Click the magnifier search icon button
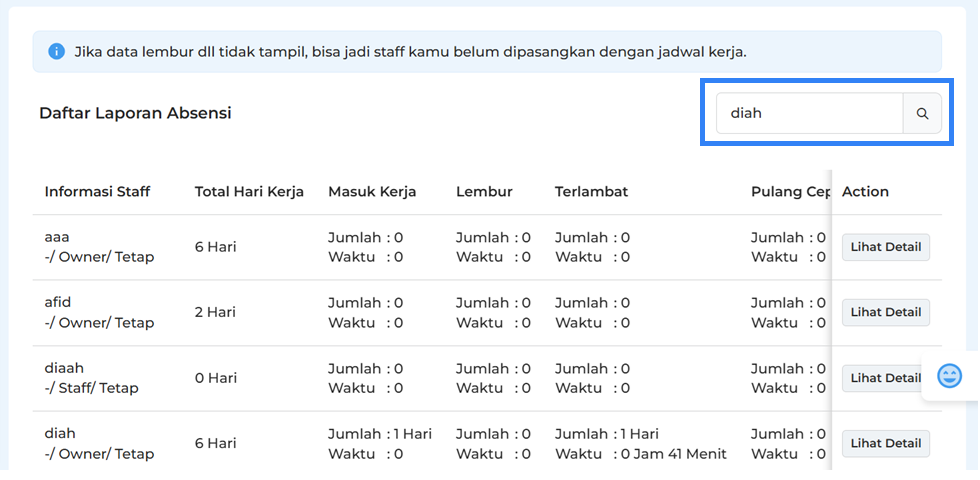Screen dimensions: 980x480 [x=922, y=113]
